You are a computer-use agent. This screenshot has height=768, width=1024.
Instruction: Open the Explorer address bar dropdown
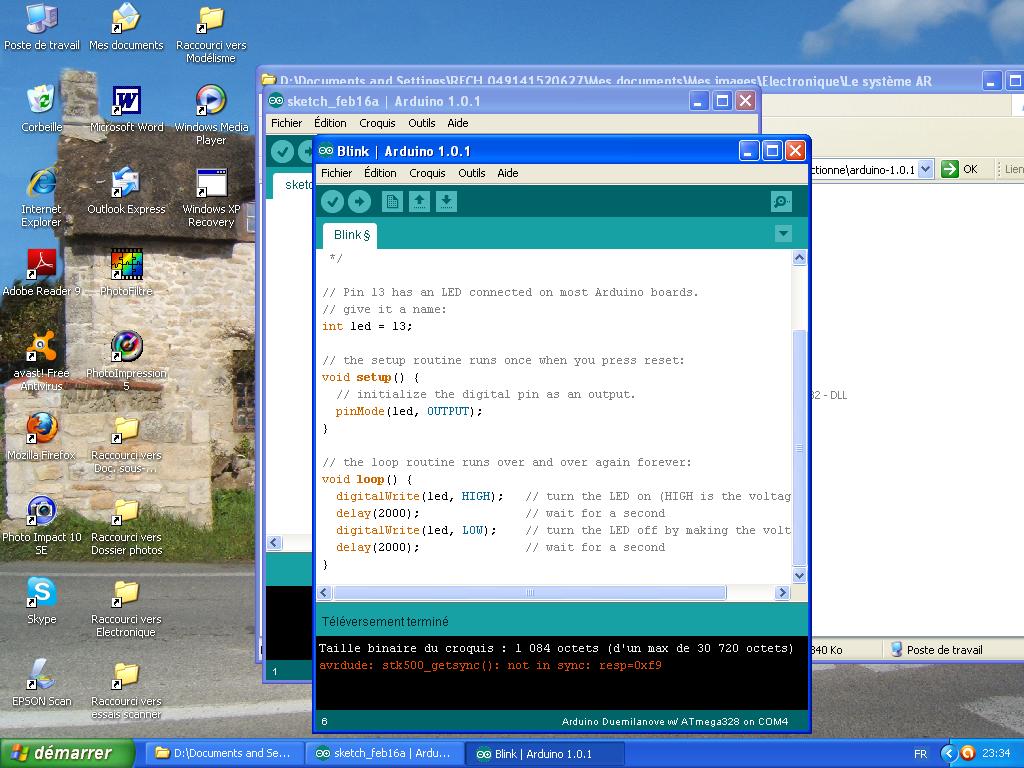point(926,169)
